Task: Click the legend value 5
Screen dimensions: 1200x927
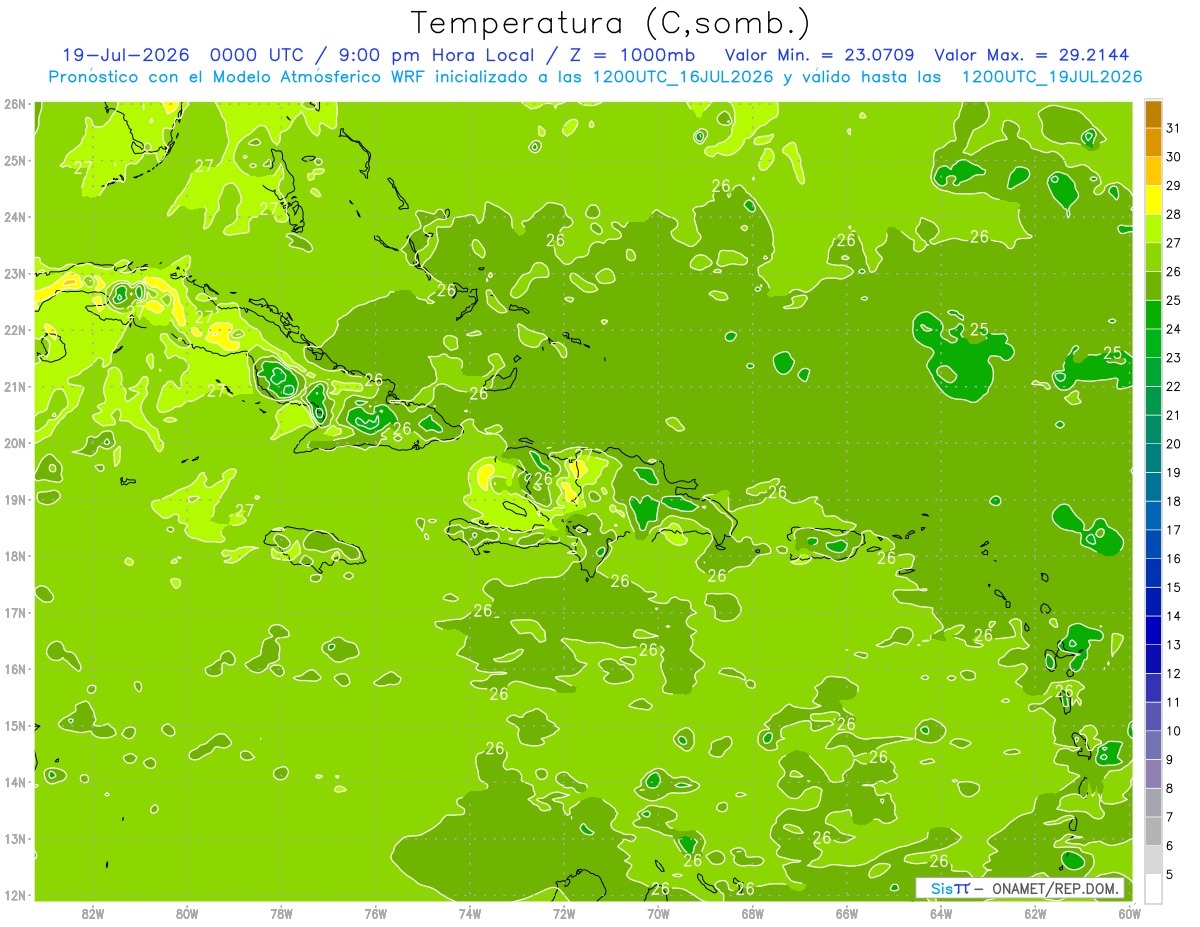Action: (1170, 875)
